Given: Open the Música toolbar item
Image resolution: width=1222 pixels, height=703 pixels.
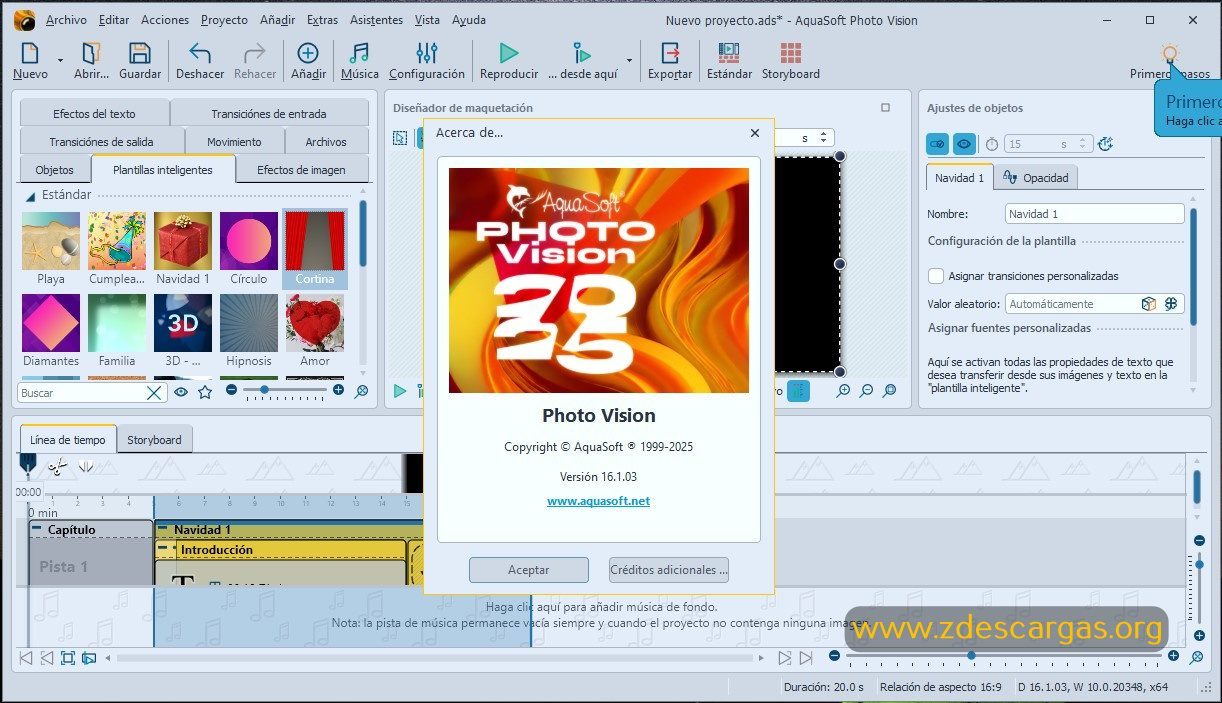Looking at the screenshot, I should coord(359,53).
